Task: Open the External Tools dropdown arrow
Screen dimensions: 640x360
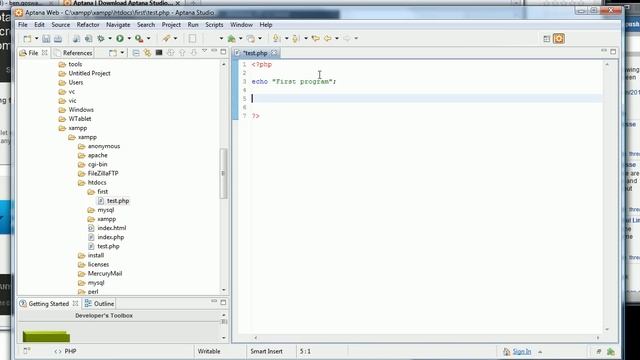Action: click(149, 38)
